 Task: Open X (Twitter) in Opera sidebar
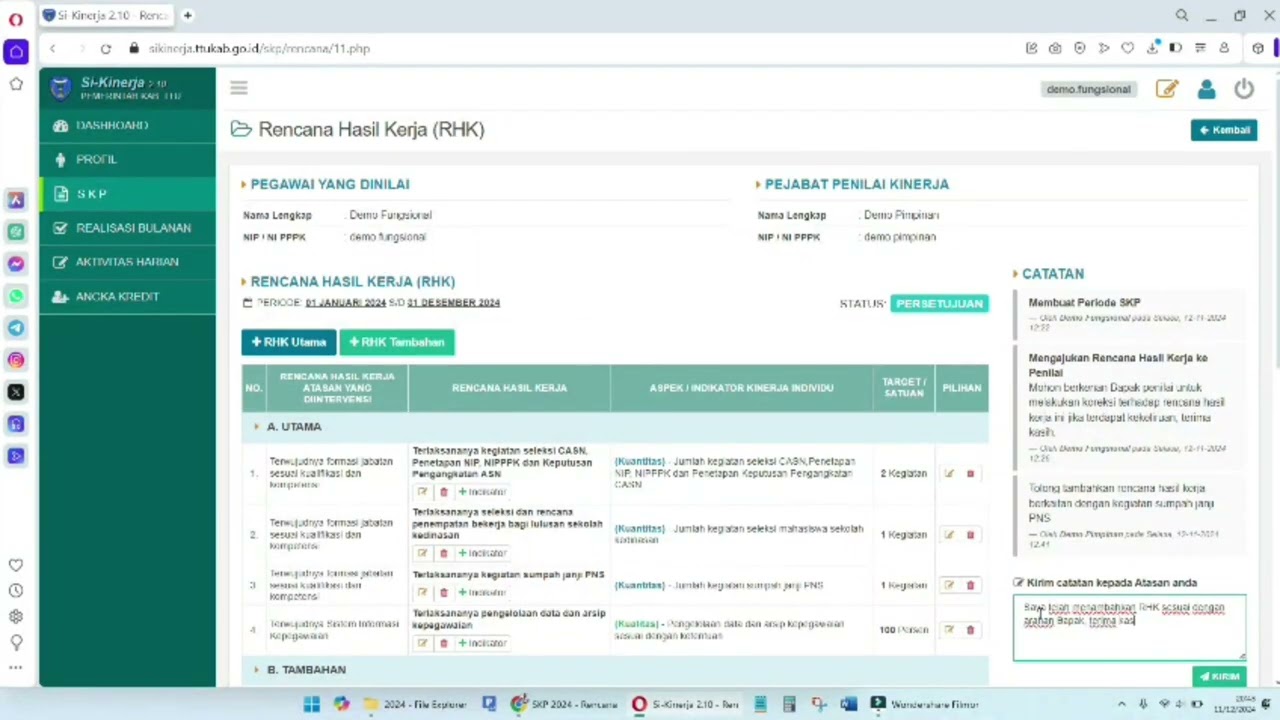pyautogui.click(x=16, y=392)
